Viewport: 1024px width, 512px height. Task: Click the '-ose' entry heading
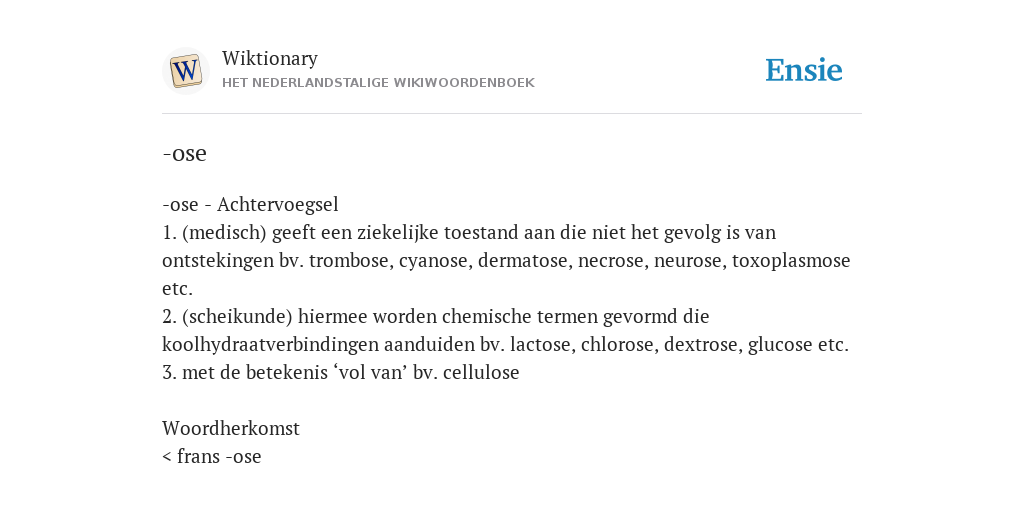[x=184, y=153]
